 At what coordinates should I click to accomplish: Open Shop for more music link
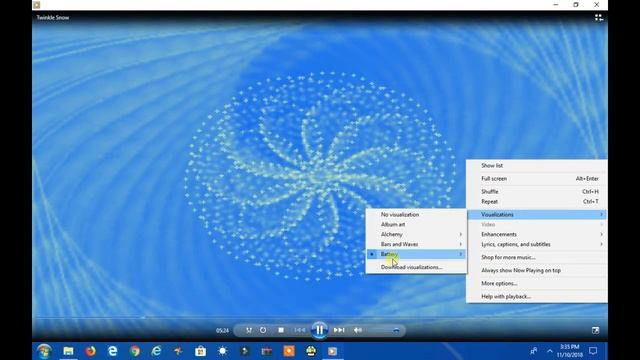pyautogui.click(x=537, y=257)
